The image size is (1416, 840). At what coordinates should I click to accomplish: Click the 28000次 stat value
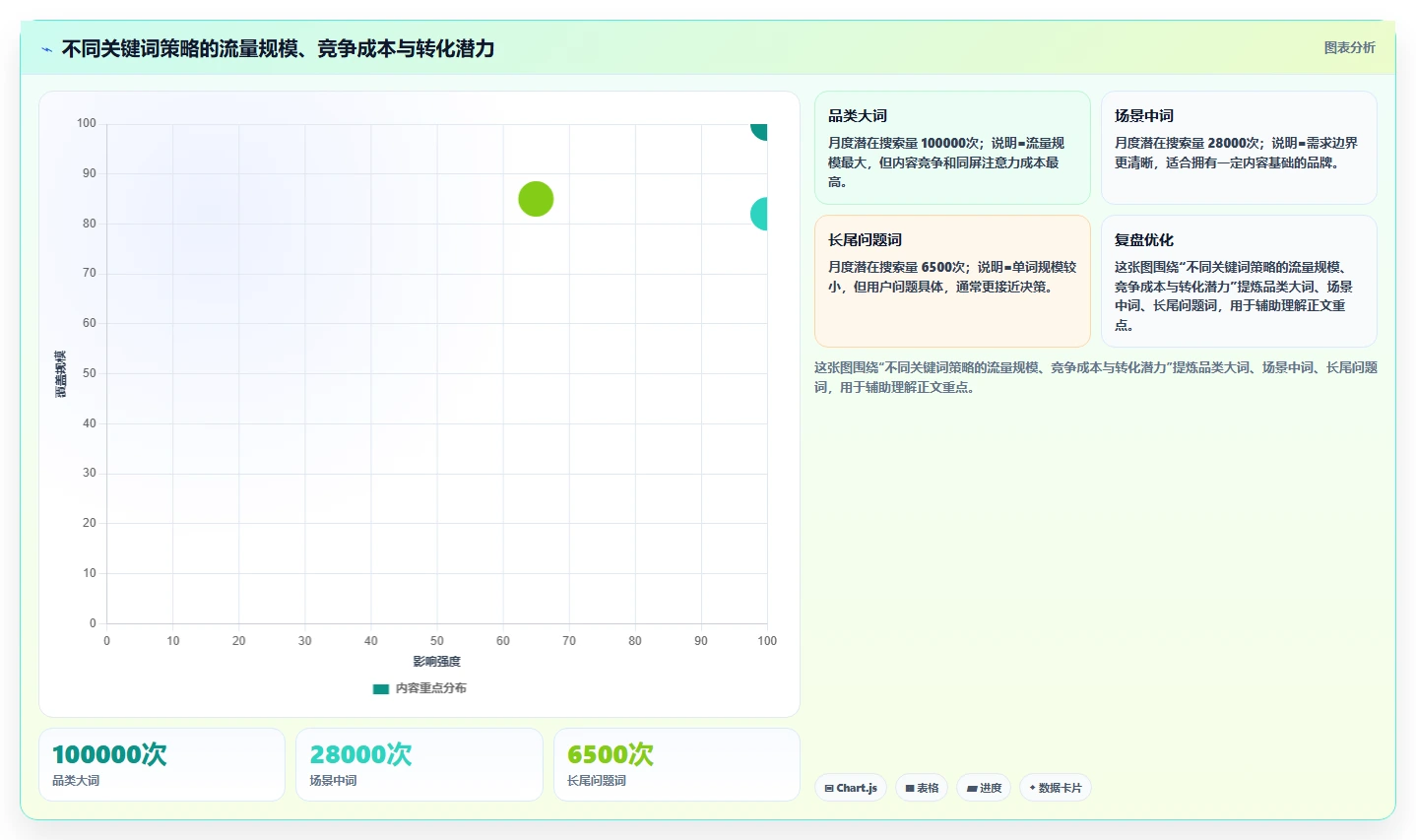[360, 754]
